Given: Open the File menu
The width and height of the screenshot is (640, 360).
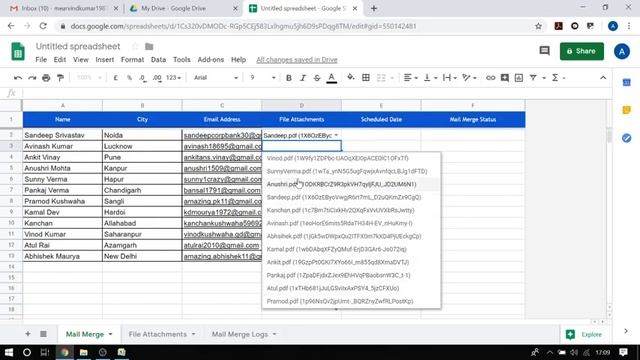Looking at the screenshot, I should (41, 60).
